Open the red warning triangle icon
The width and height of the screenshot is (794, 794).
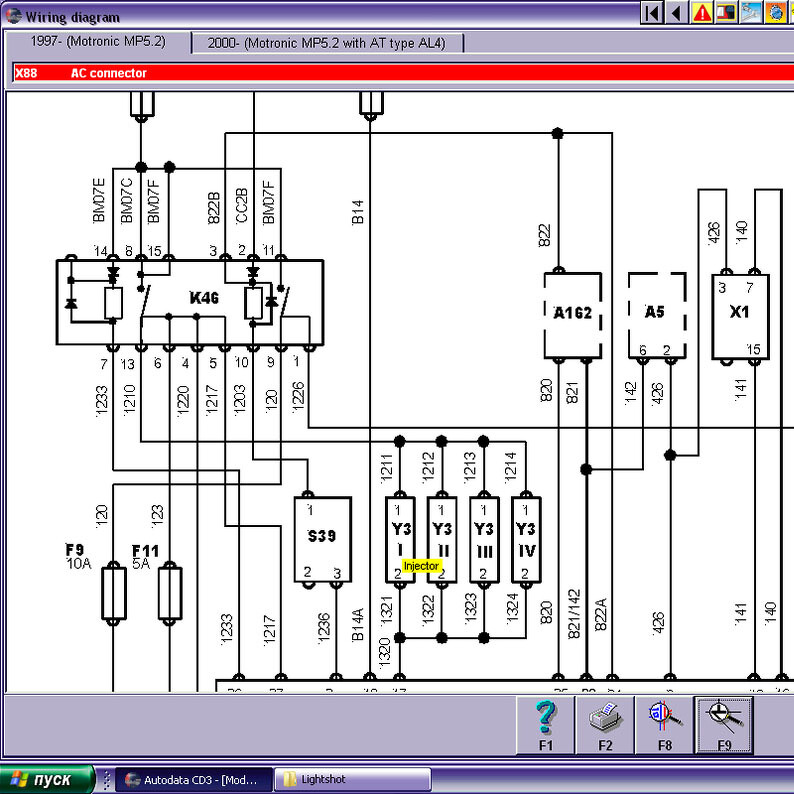[x=701, y=13]
